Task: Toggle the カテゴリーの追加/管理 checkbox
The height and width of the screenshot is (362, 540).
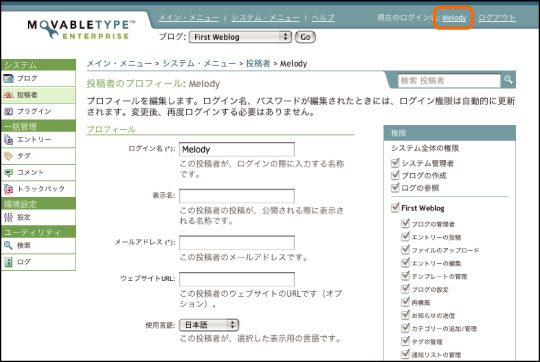Action: (x=405, y=328)
